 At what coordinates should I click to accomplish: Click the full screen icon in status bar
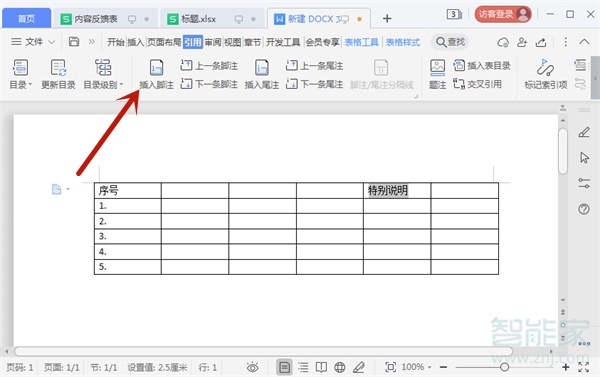[584, 367]
